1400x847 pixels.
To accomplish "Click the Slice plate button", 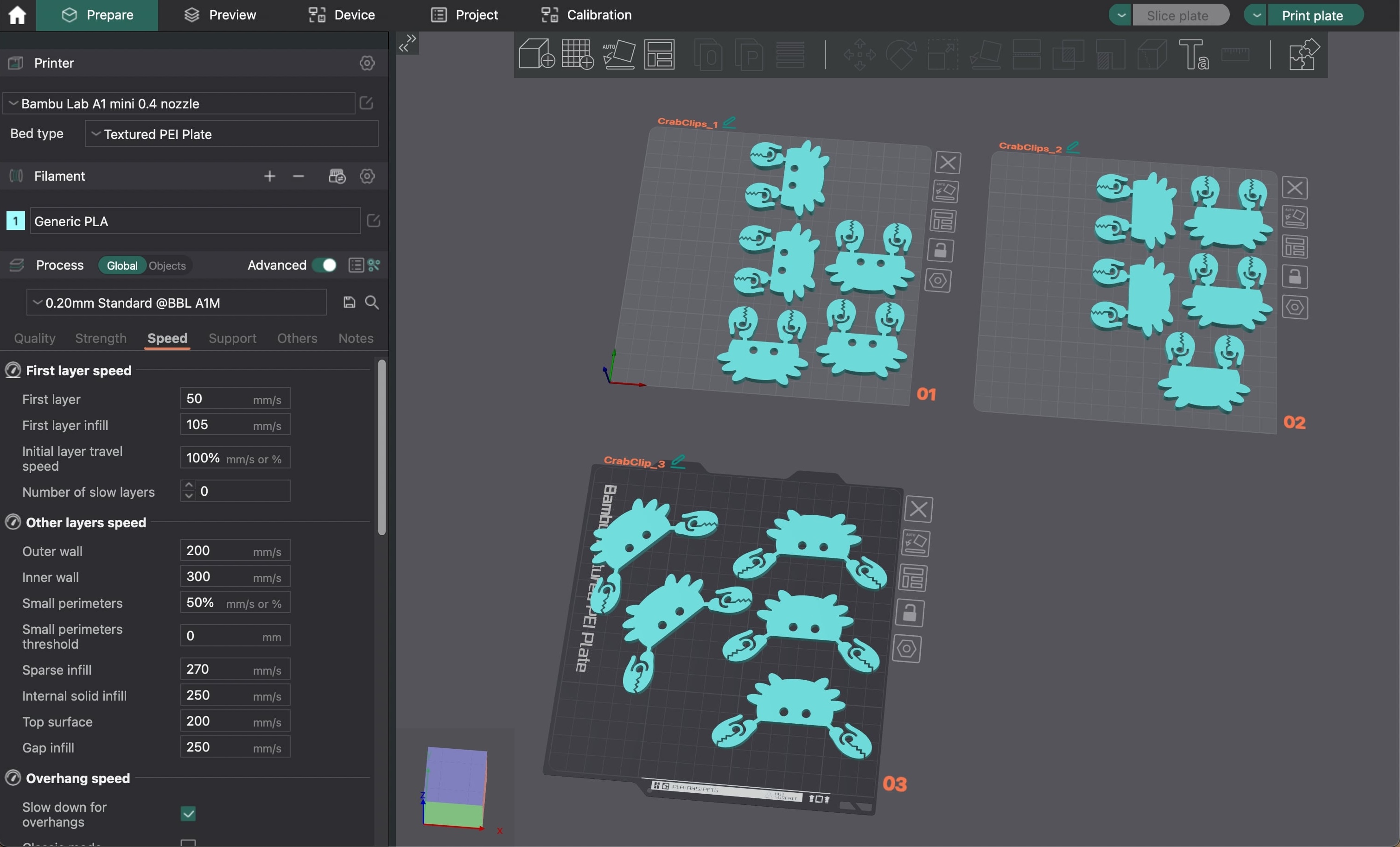I will tap(1181, 15).
